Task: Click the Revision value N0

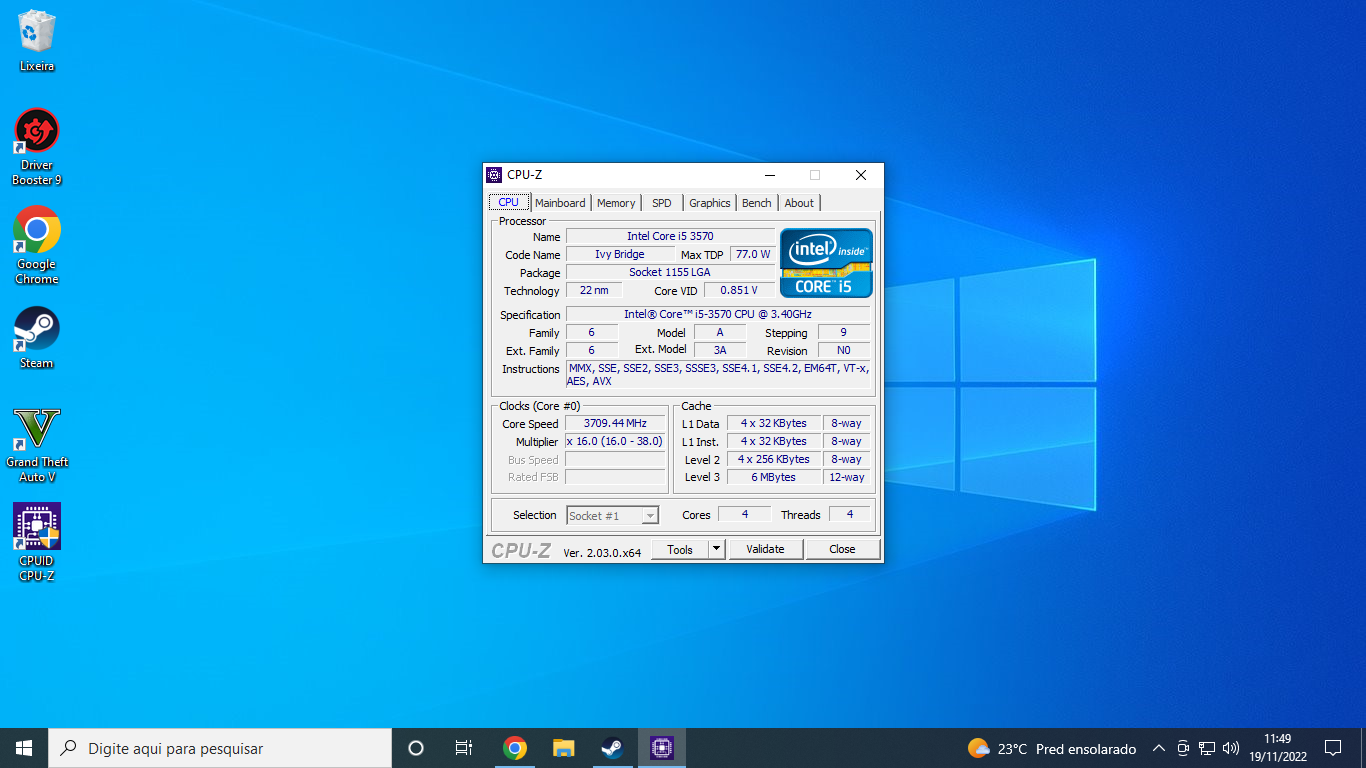Action: (x=843, y=350)
